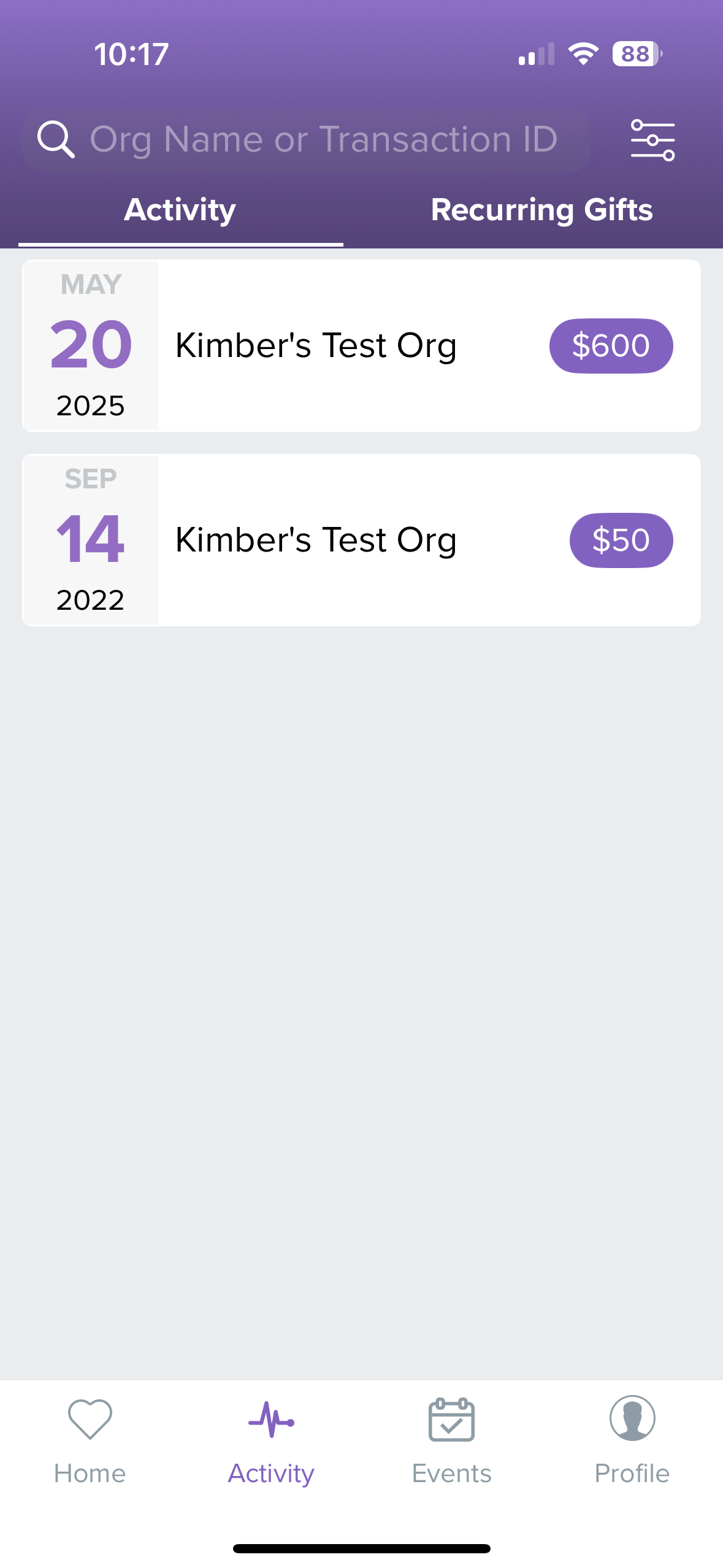The height and width of the screenshot is (1568, 723).
Task: Select the SEP 14 2022 date block
Action: coord(91,540)
